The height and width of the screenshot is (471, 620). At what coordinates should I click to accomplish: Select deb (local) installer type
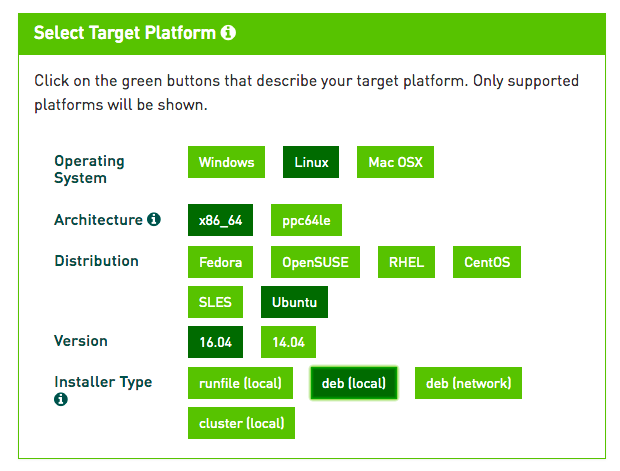[353, 383]
